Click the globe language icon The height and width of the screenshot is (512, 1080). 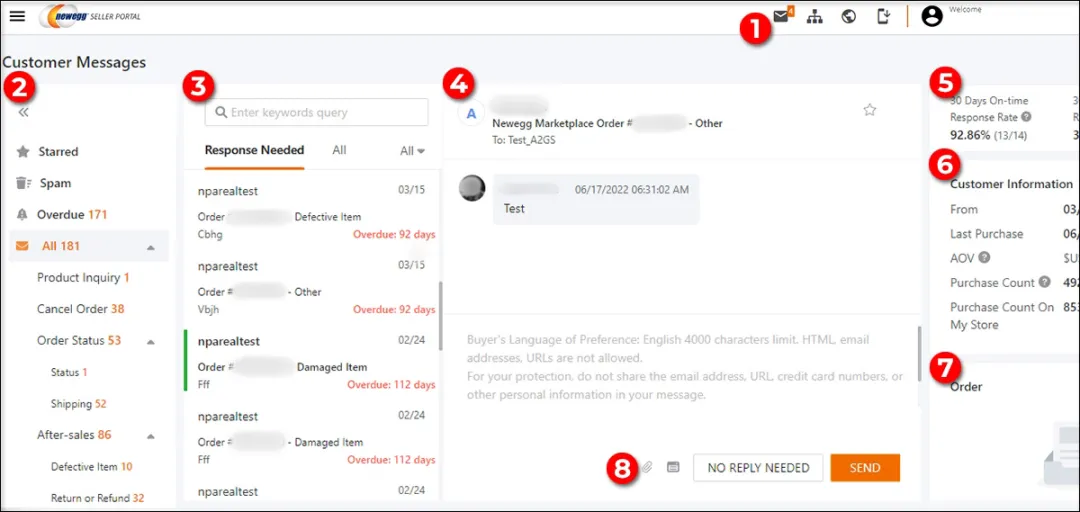click(x=848, y=16)
